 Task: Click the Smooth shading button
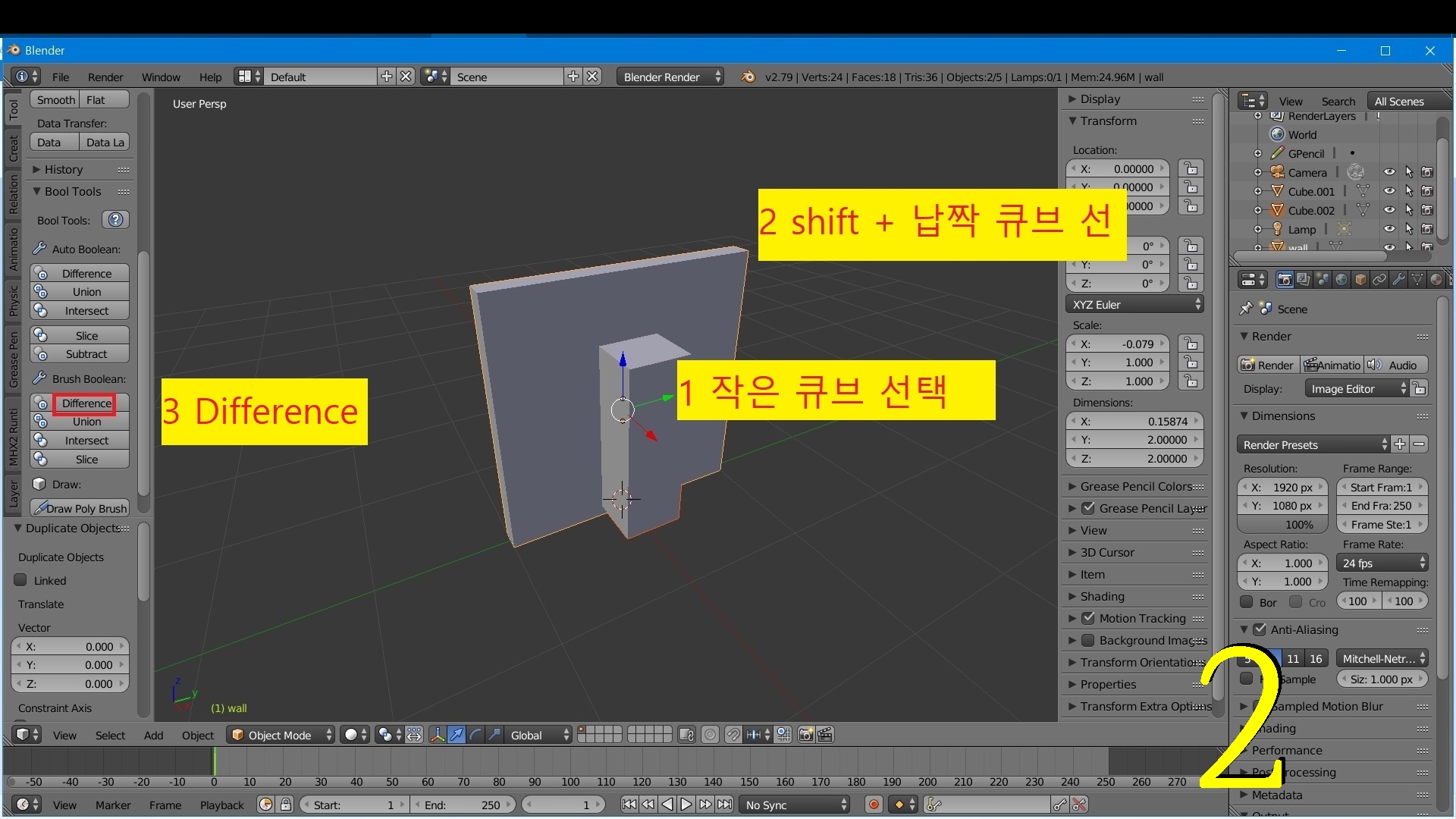(x=55, y=99)
